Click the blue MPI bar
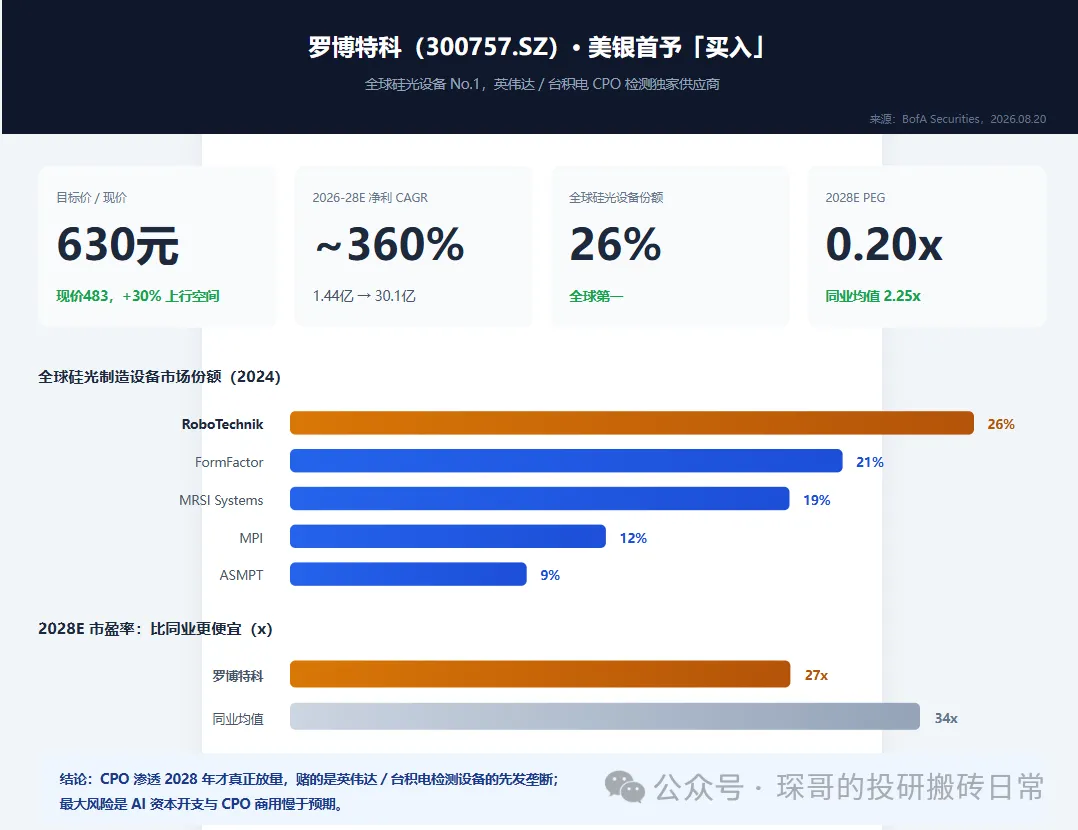This screenshot has height=830, width=1078. point(448,536)
